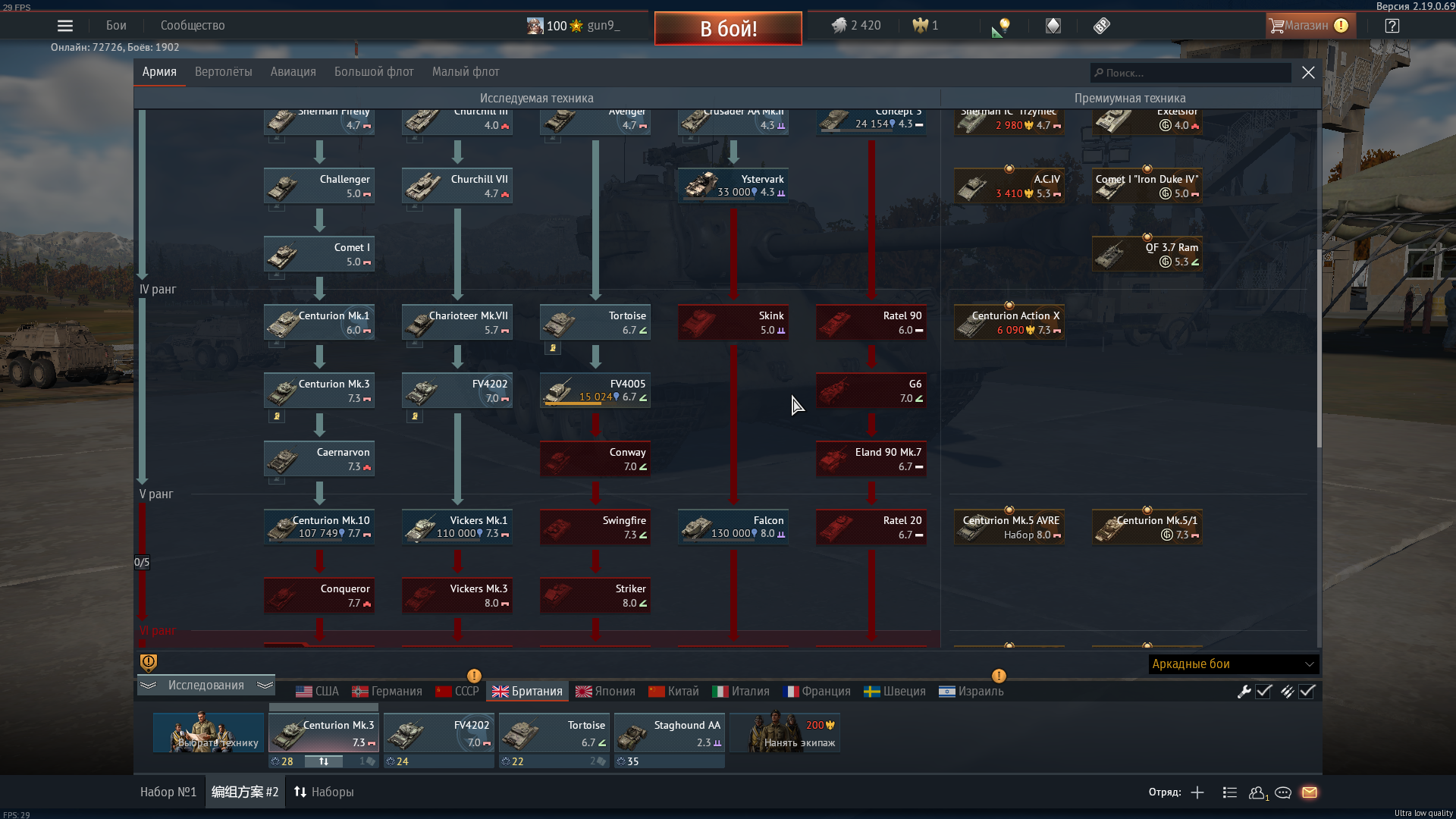Select Staghound AA crew slot
Screen dimensions: 1456x819
pyautogui.click(x=670, y=733)
